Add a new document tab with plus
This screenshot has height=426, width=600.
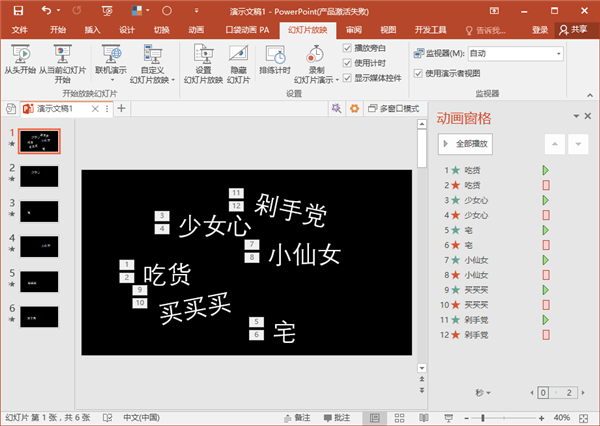(121, 109)
